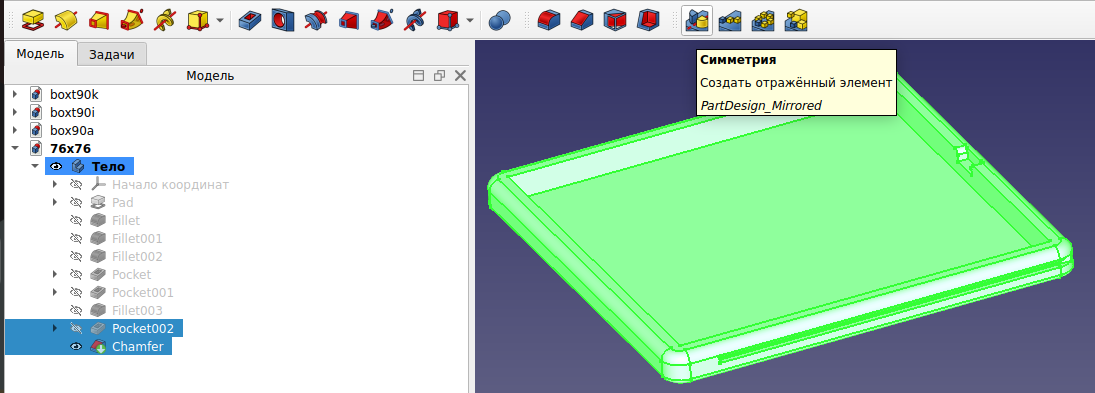Switch to the Задачи tab
The width and height of the screenshot is (1095, 393).
112,54
